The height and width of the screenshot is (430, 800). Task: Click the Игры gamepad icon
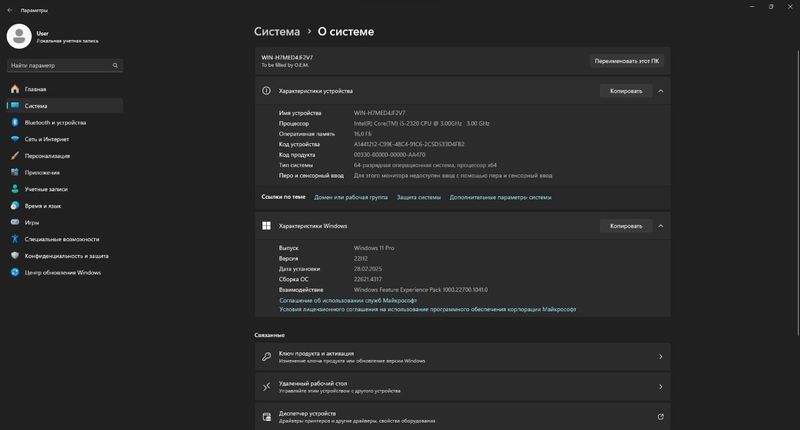pos(15,222)
